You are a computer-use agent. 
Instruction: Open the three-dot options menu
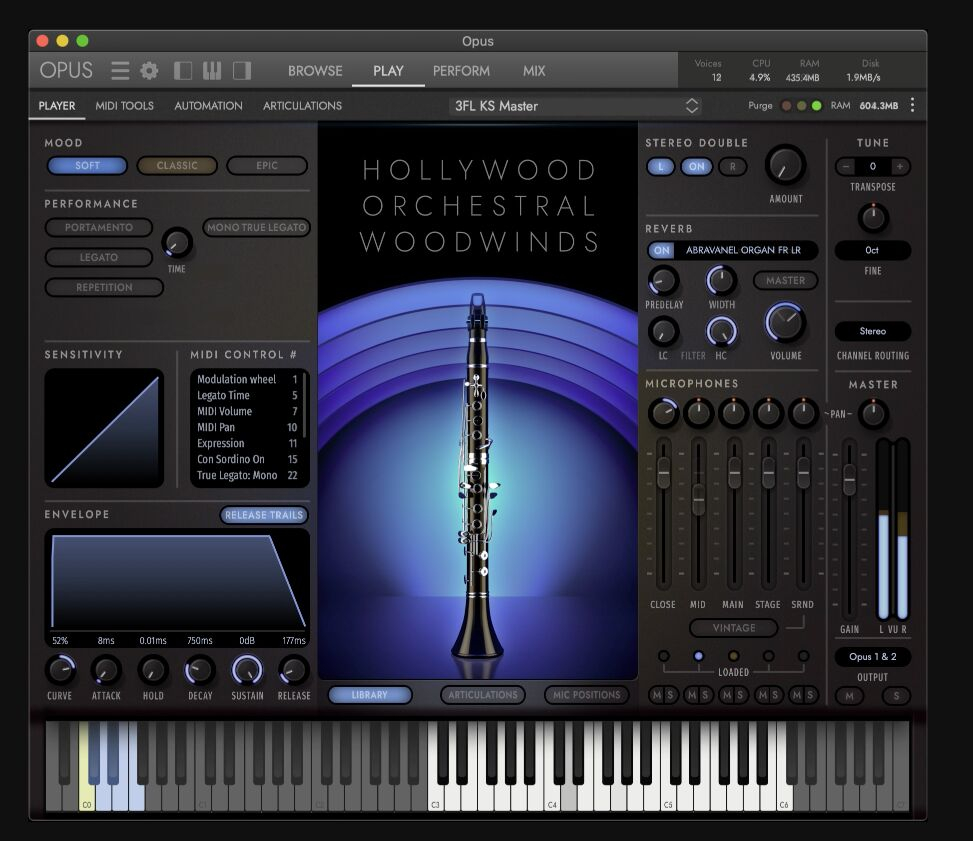[x=912, y=106]
